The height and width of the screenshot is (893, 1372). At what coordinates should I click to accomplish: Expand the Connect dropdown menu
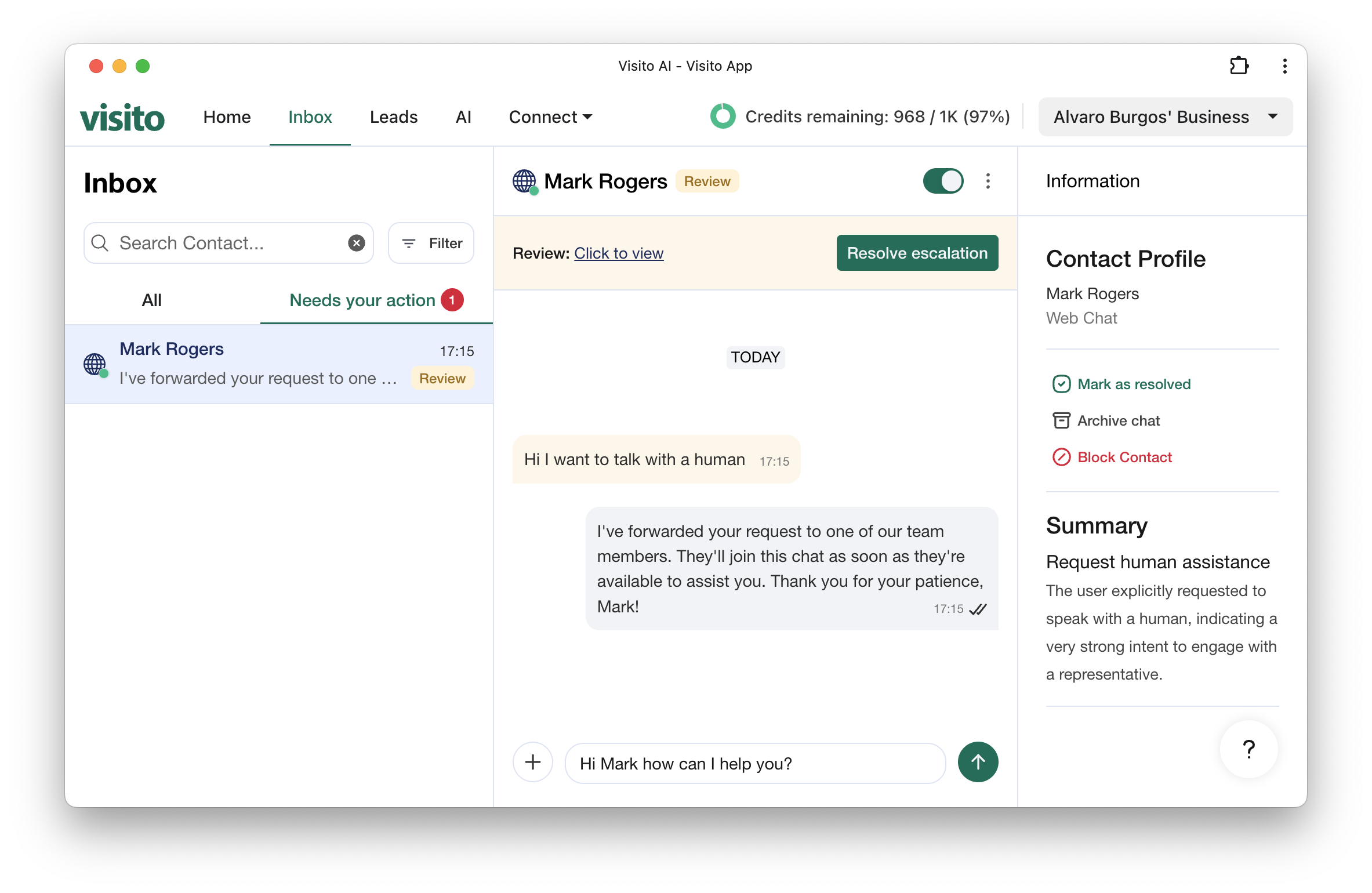tap(550, 117)
